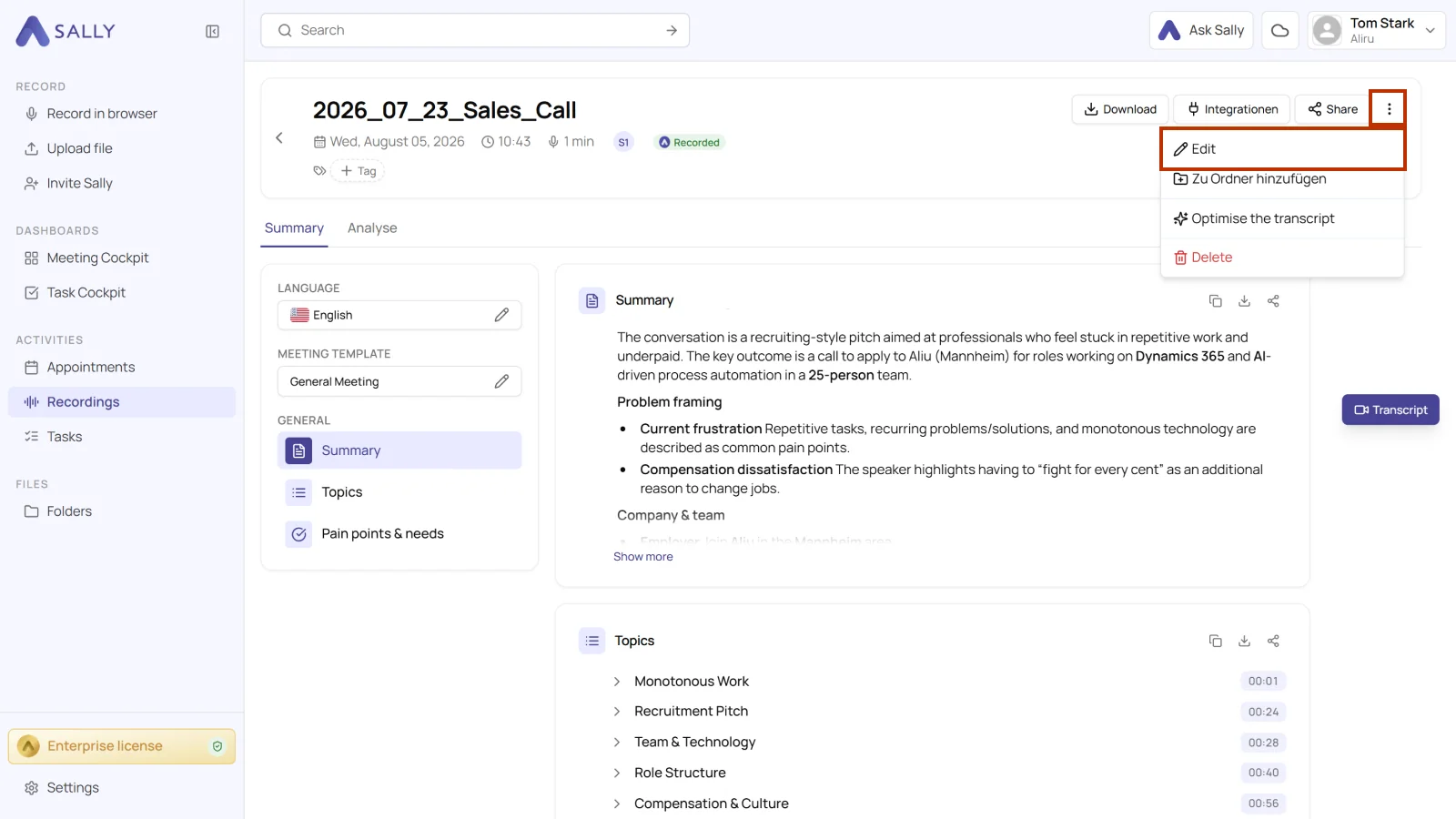The width and height of the screenshot is (1456, 819).
Task: Copy the Topics section content
Action: click(1215, 642)
